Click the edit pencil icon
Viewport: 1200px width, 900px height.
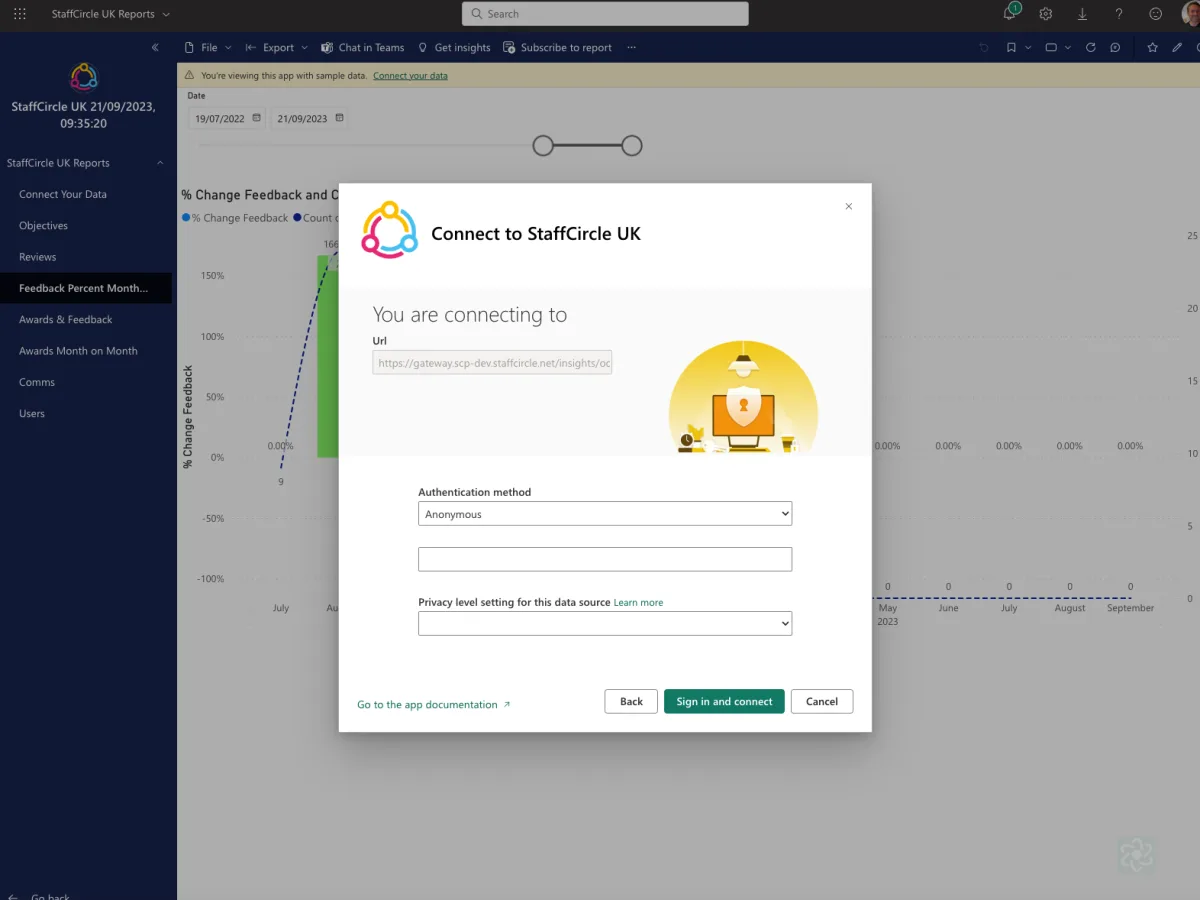click(1177, 47)
